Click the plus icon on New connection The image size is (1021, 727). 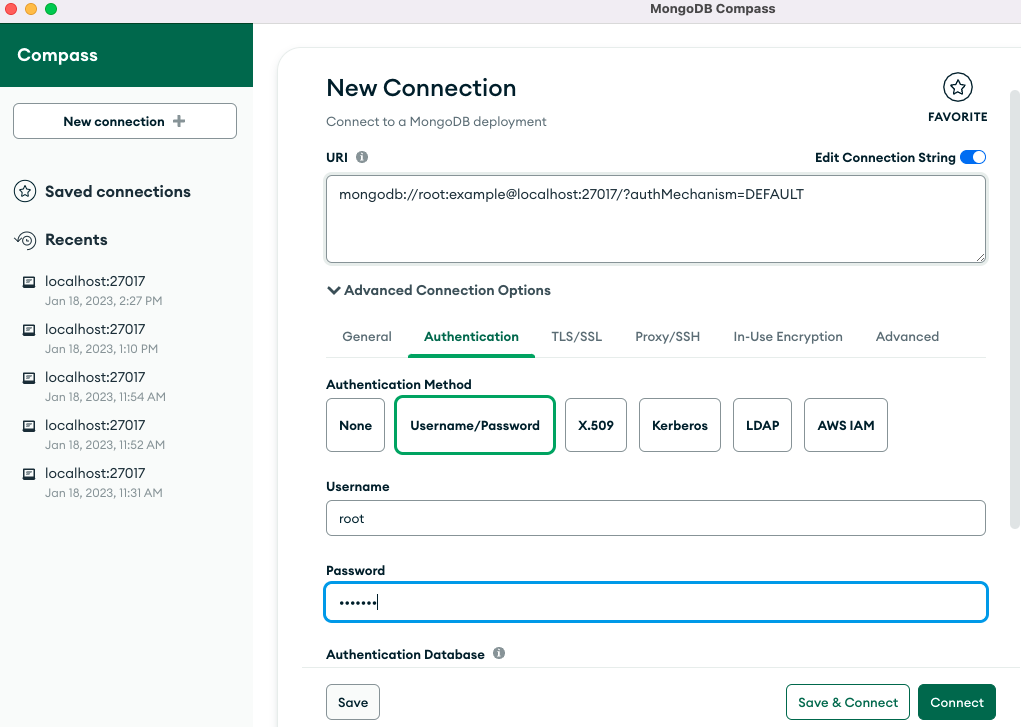coord(179,121)
